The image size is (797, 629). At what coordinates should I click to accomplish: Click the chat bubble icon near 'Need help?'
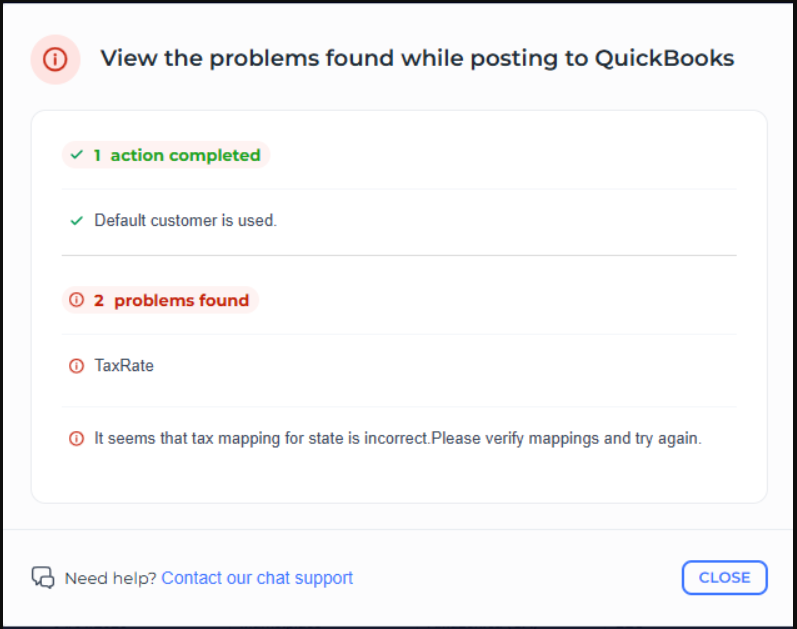42,578
